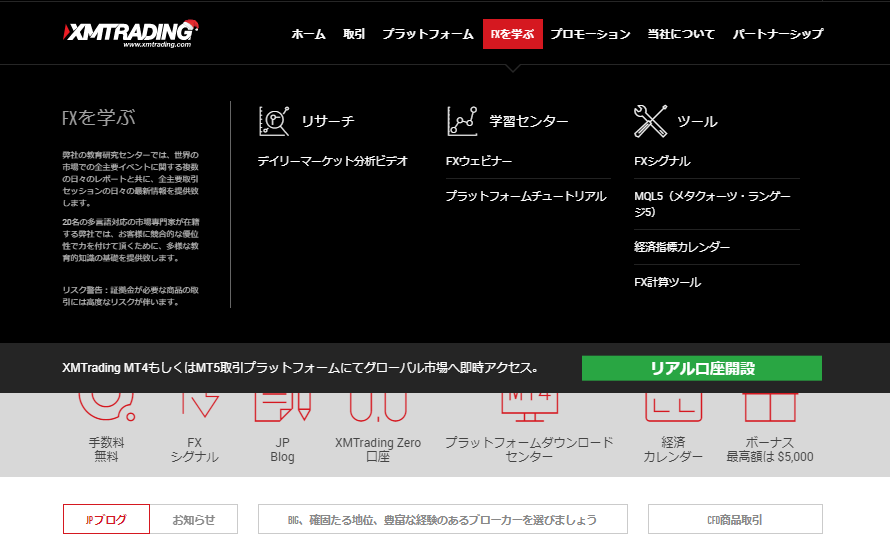890x547 pixels.
Task: Click the XMTrading Zero口座 icon
Action: (378, 407)
